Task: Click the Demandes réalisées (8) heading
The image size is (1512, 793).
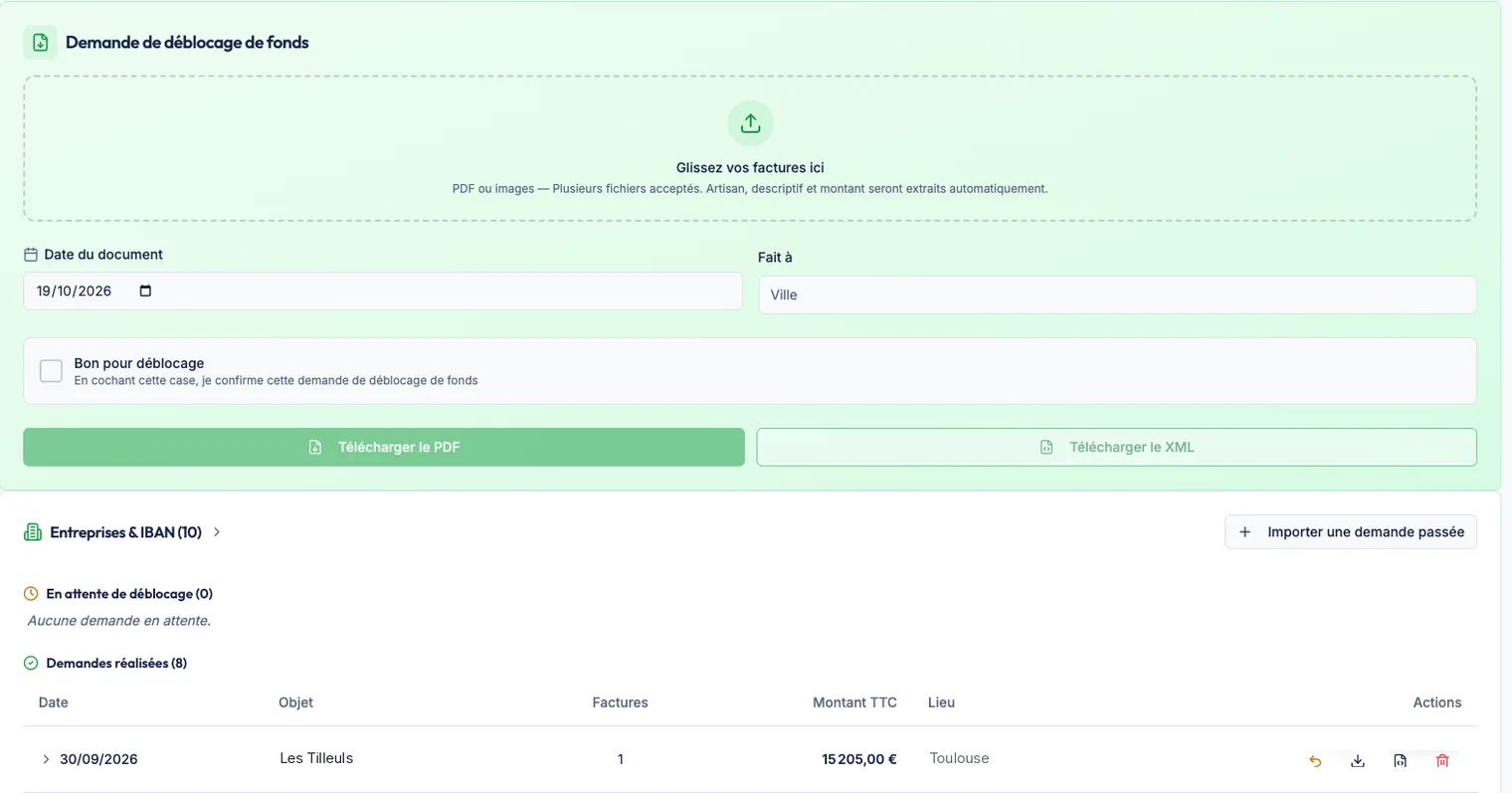Action: tap(116, 663)
